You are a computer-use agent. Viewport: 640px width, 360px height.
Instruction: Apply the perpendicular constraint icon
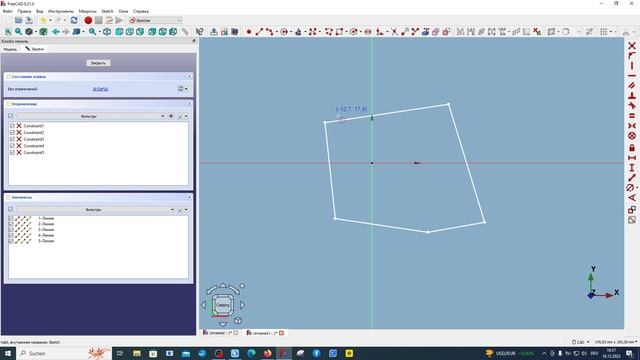coord(632,96)
